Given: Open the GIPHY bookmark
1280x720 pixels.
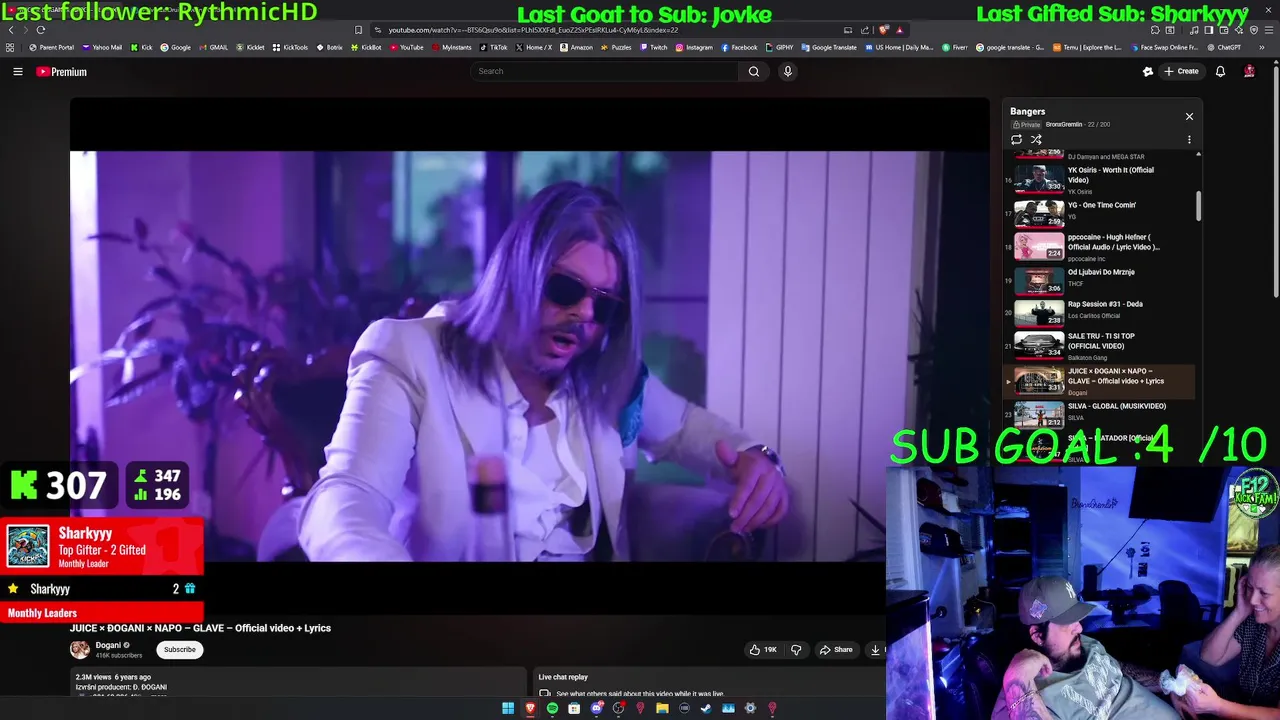Looking at the screenshot, I should (x=779, y=47).
